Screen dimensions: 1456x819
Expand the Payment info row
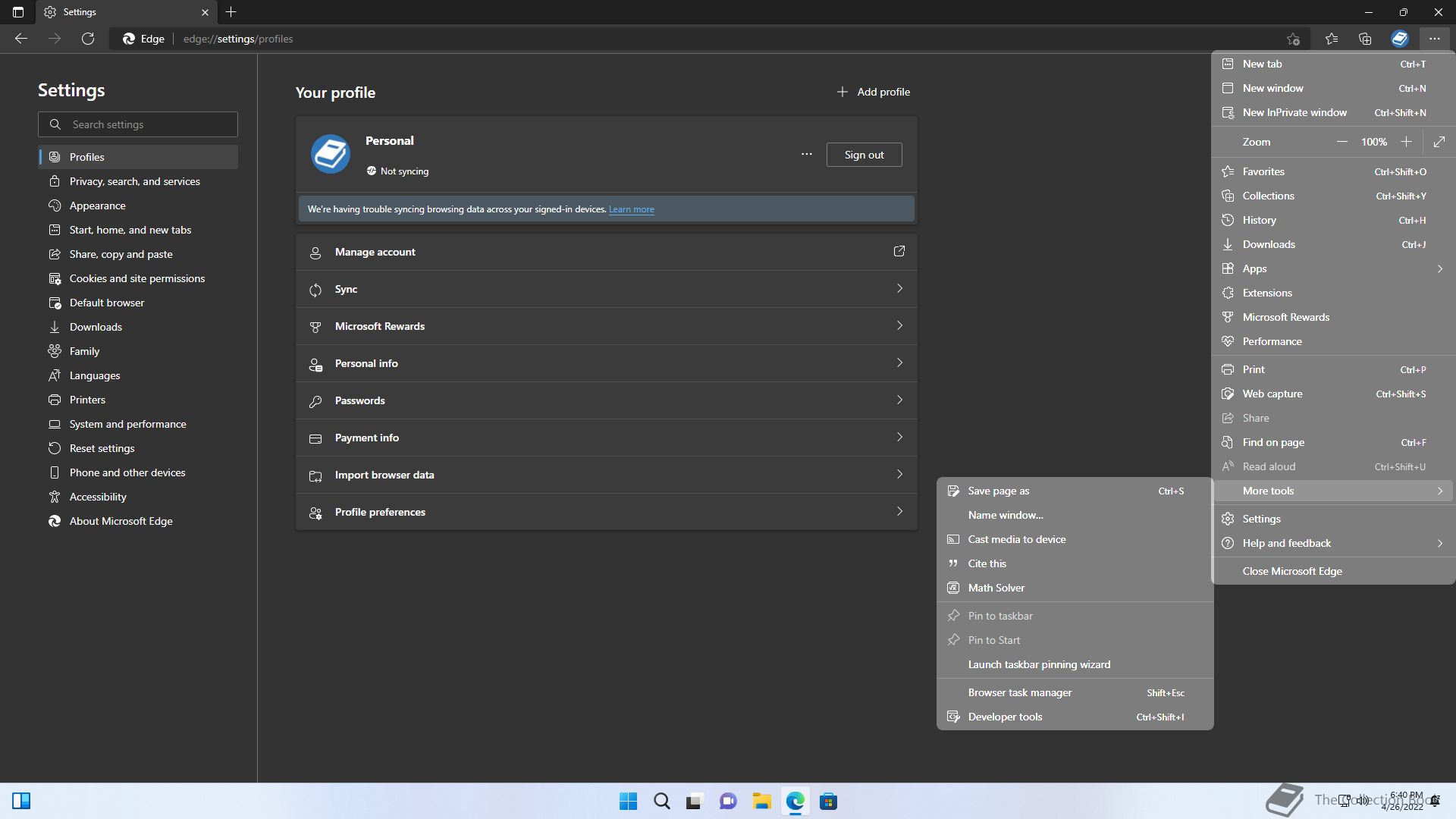tap(607, 438)
